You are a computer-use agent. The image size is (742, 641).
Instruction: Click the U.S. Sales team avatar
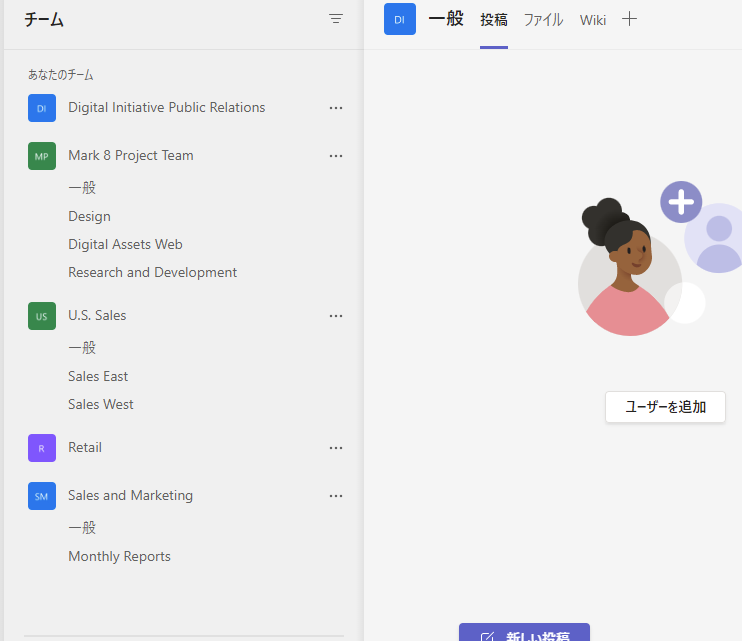click(x=41, y=316)
